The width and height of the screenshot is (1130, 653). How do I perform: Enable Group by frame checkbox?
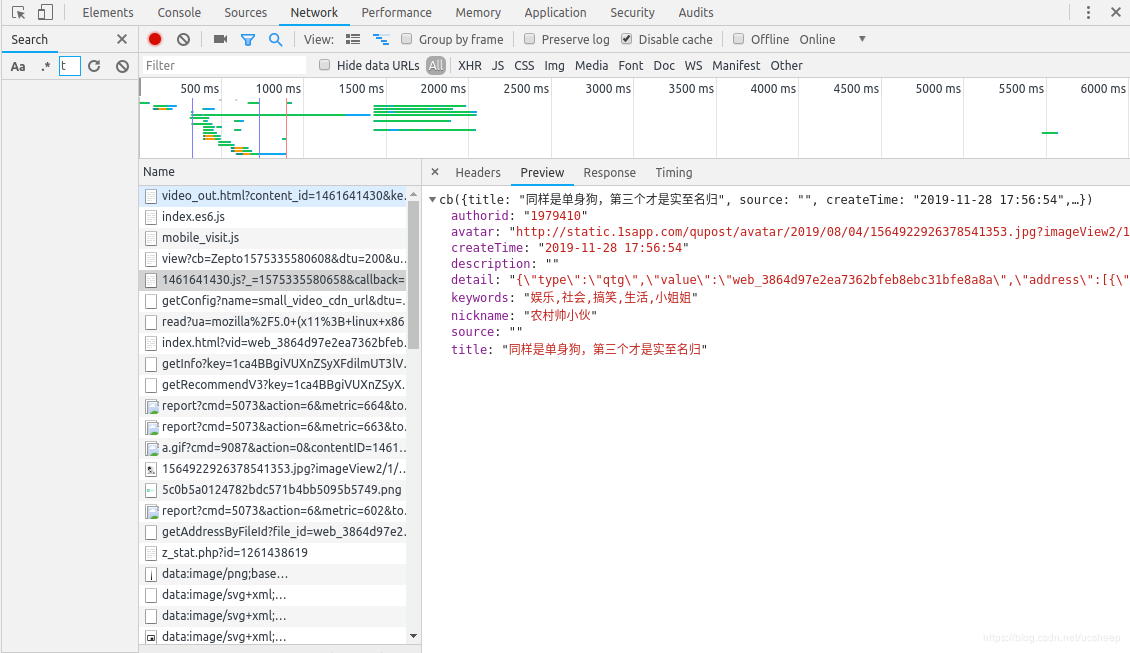coord(406,39)
